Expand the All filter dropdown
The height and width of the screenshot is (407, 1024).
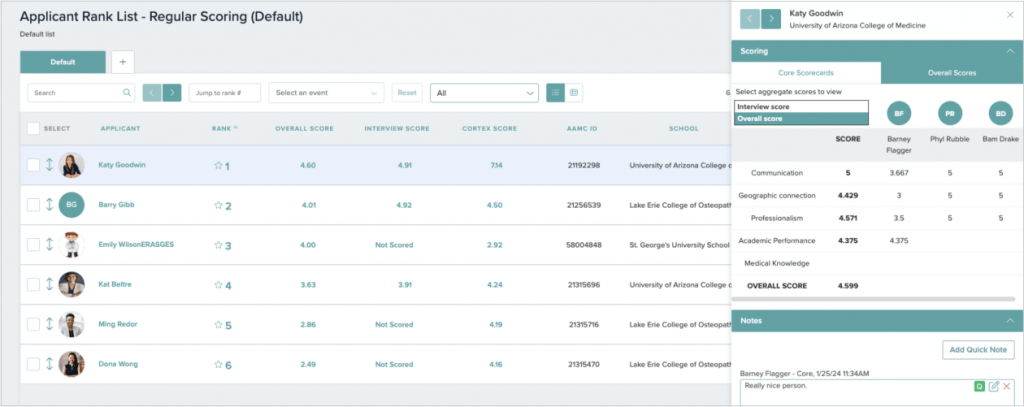pyautogui.click(x=484, y=93)
